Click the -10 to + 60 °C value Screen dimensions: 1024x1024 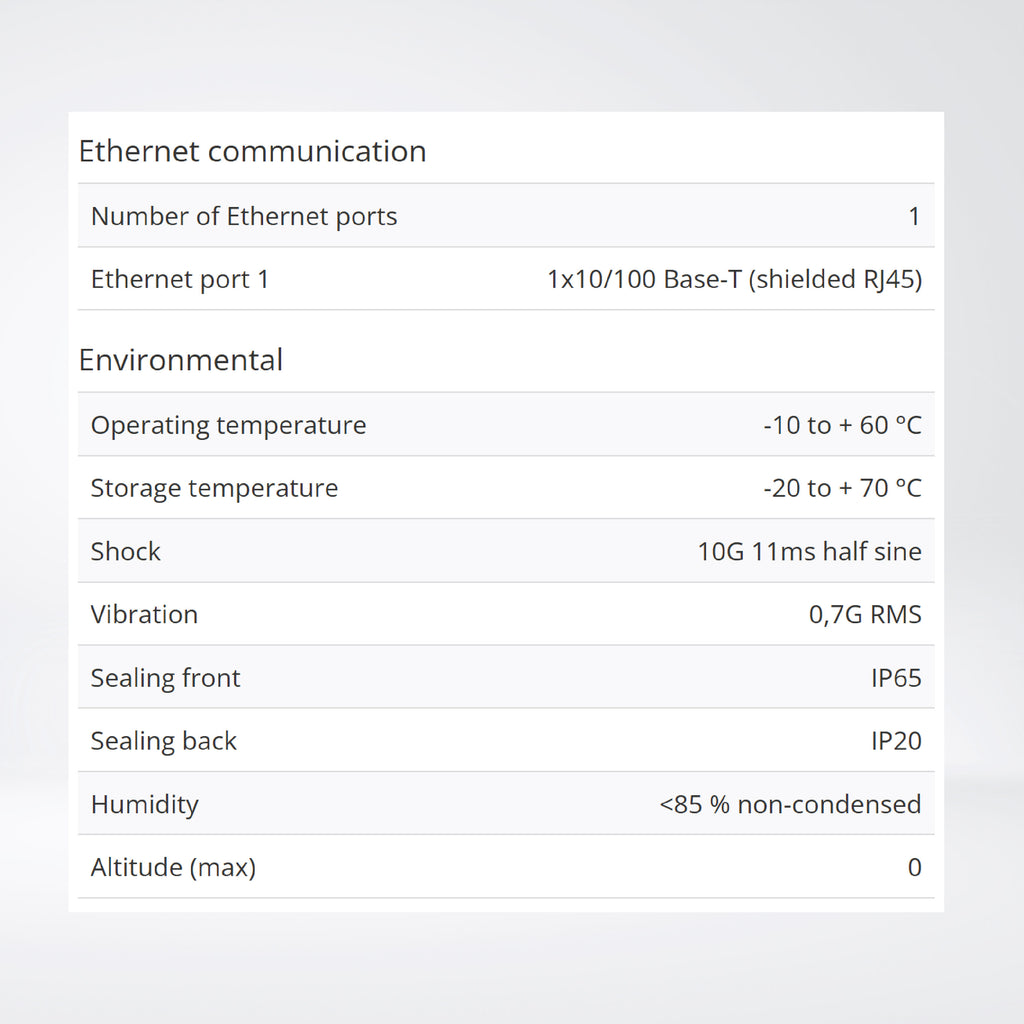click(x=841, y=425)
